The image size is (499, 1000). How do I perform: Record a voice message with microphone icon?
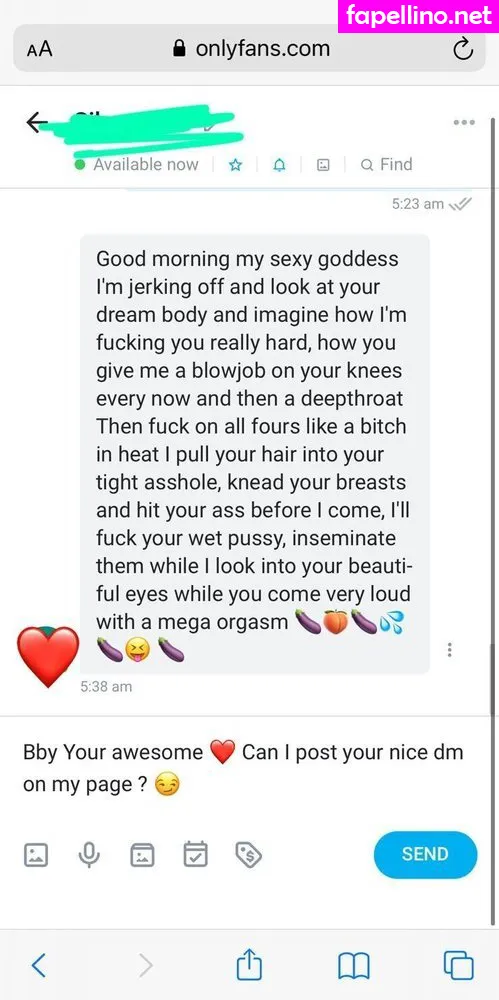(x=89, y=855)
